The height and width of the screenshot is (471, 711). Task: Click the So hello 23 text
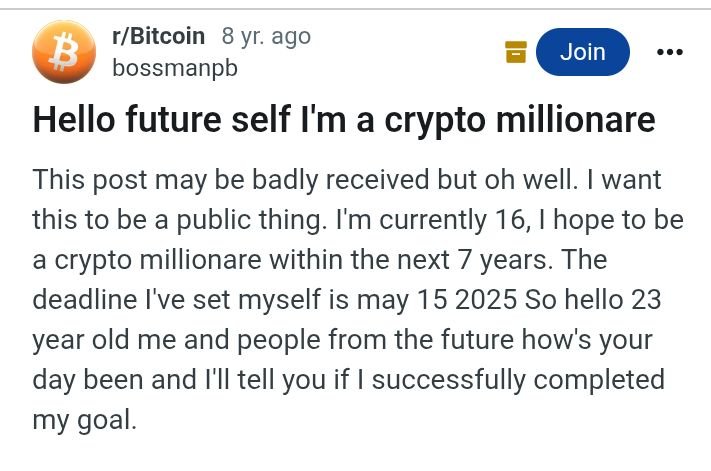[x=593, y=300]
